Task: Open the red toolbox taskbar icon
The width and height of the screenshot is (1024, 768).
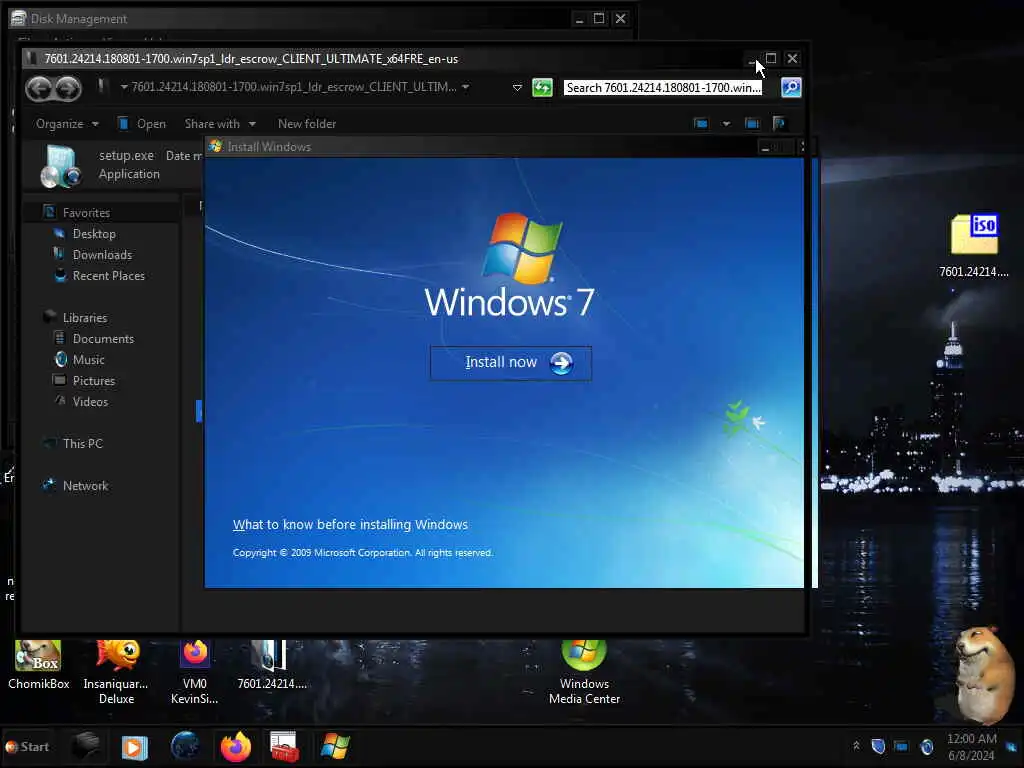Action: [285, 746]
